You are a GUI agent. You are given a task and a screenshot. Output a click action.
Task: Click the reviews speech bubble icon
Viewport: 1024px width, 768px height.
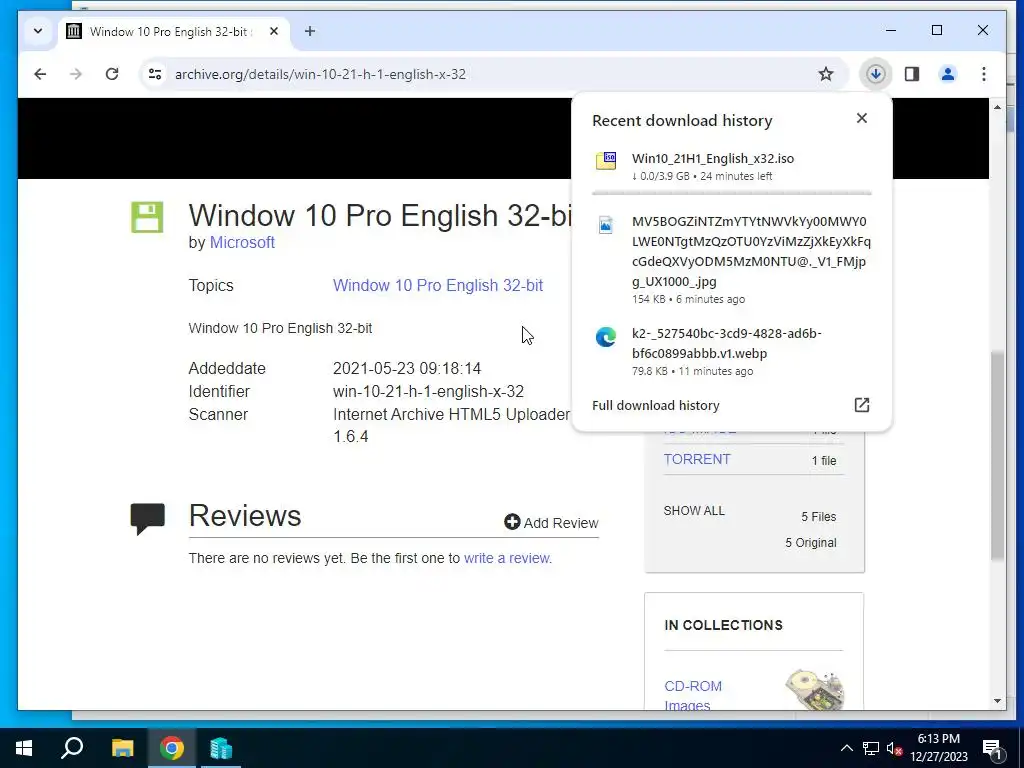coord(148,519)
